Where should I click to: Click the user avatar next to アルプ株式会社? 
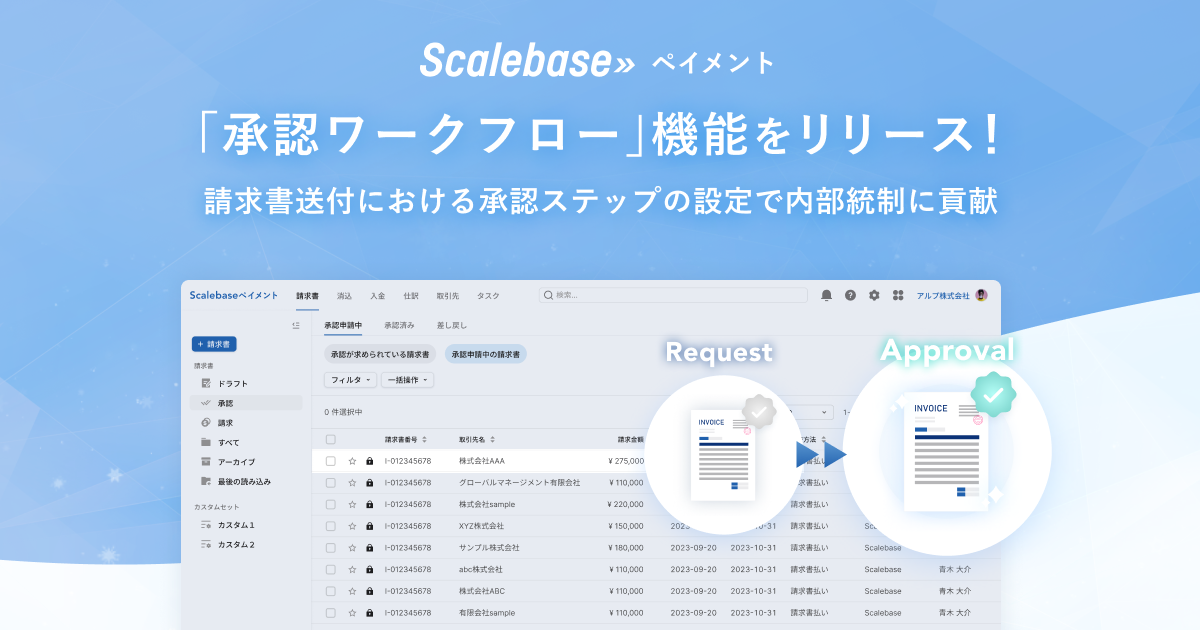981,295
